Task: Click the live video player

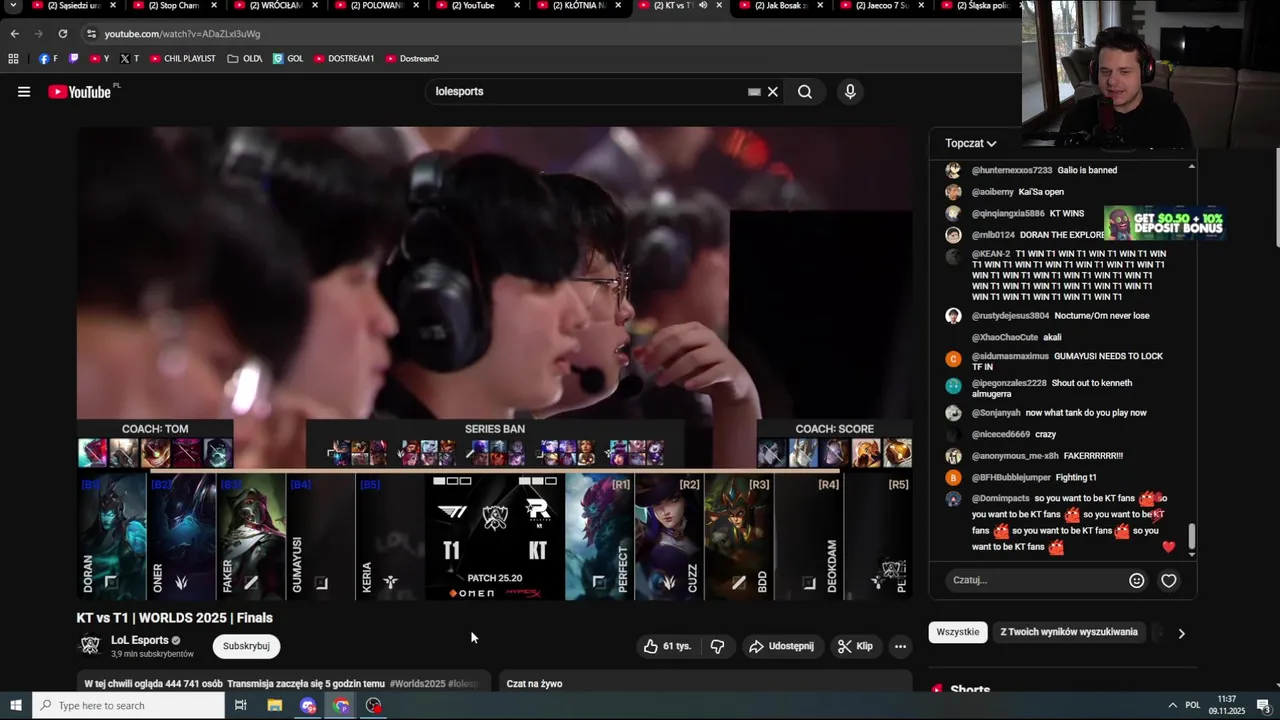Action: pyautogui.click(x=494, y=363)
